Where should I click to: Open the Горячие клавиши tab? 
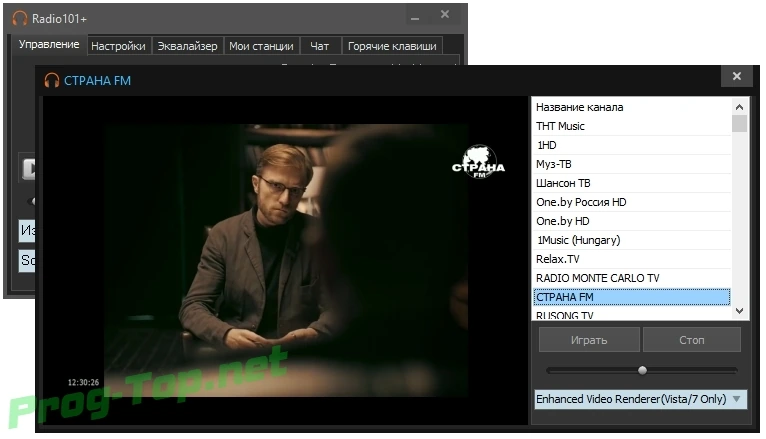point(392,46)
